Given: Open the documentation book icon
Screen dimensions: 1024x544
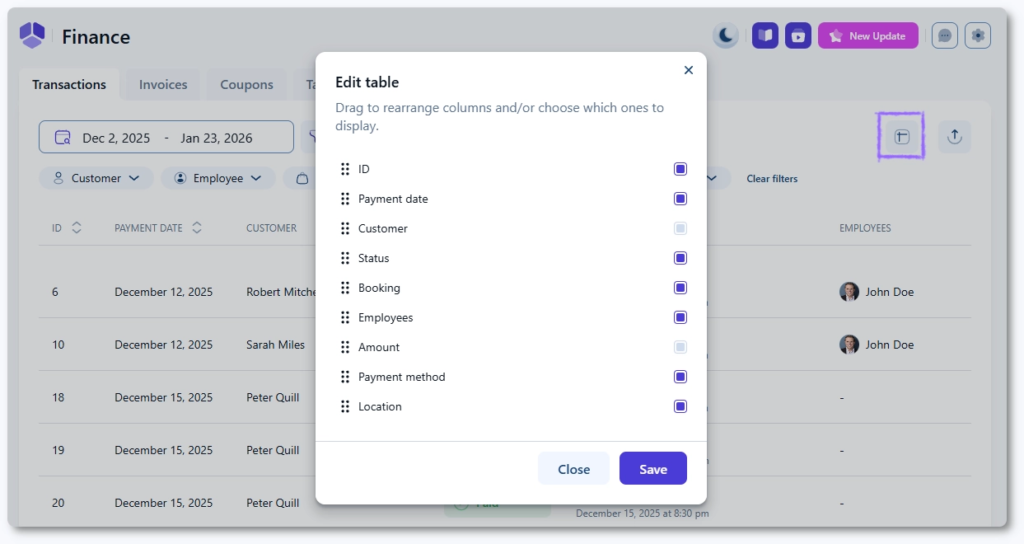Looking at the screenshot, I should pyautogui.click(x=765, y=36).
